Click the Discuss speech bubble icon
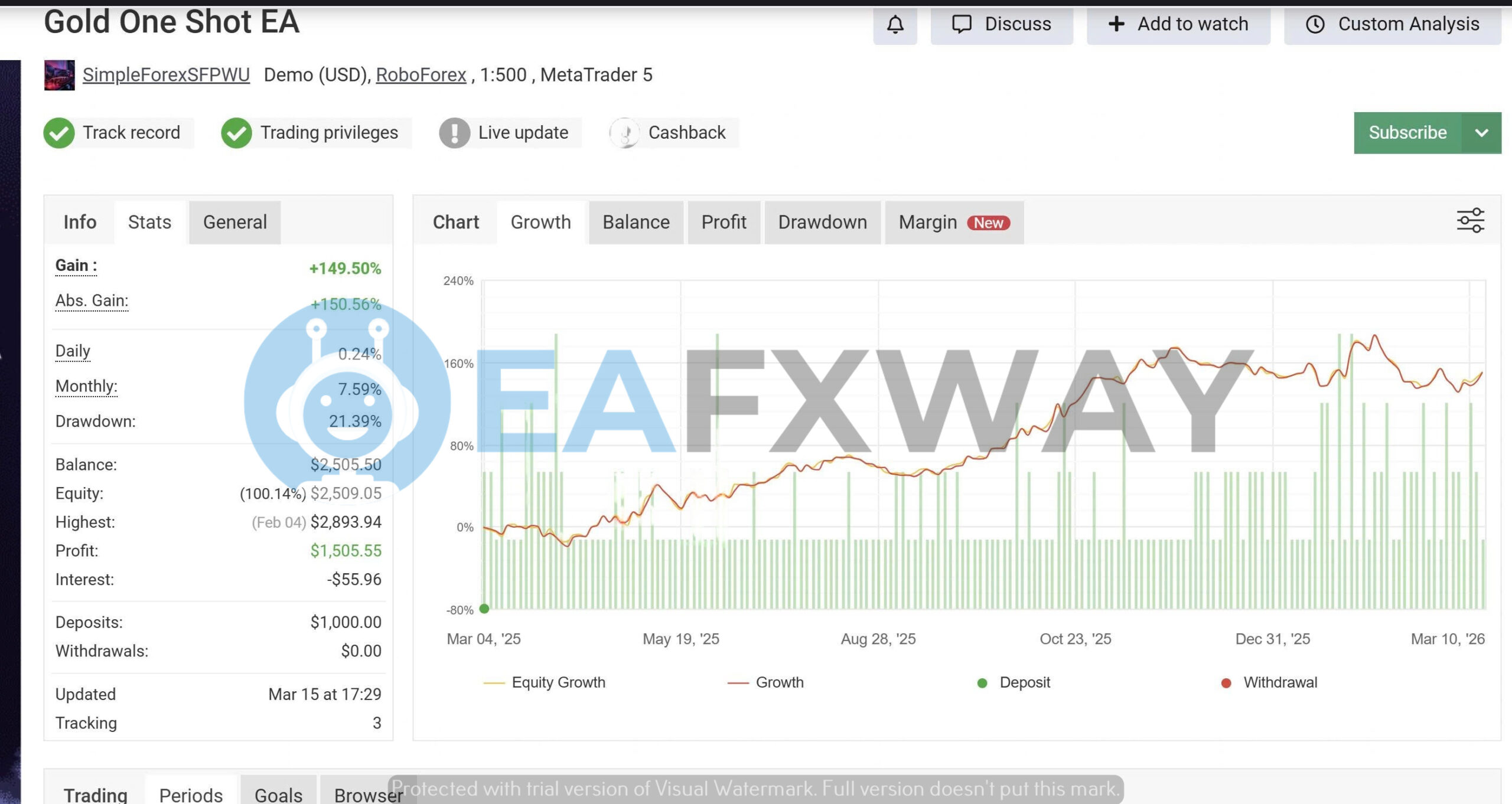The height and width of the screenshot is (804, 1512). tap(961, 24)
